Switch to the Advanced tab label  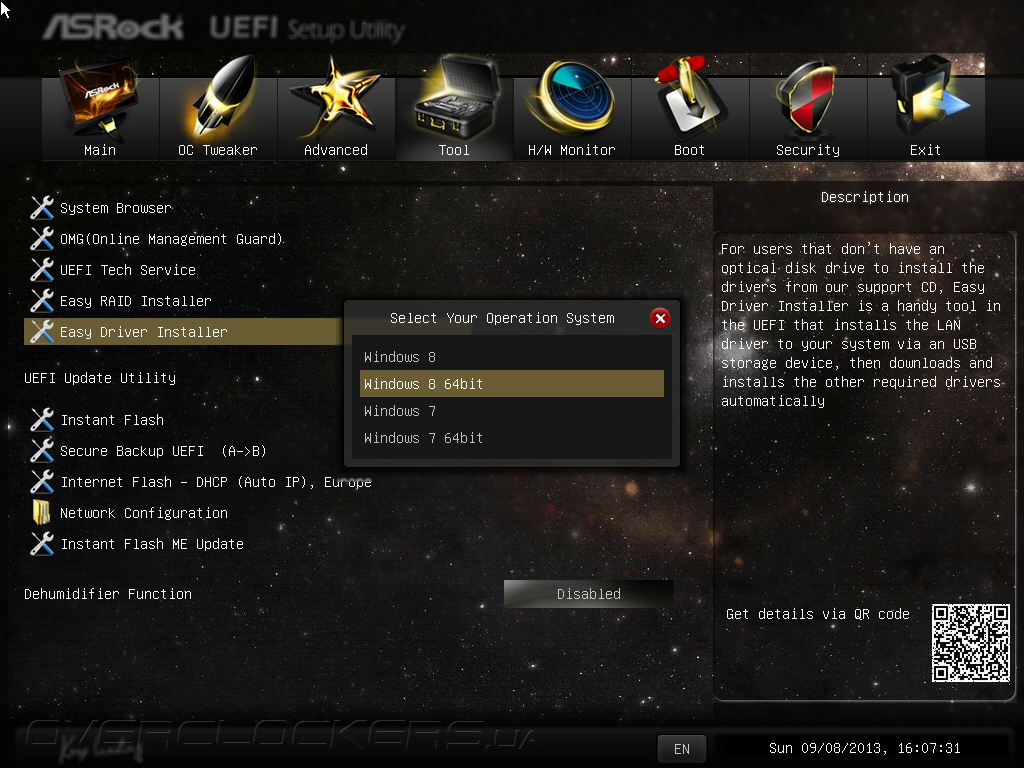pyautogui.click(x=336, y=150)
